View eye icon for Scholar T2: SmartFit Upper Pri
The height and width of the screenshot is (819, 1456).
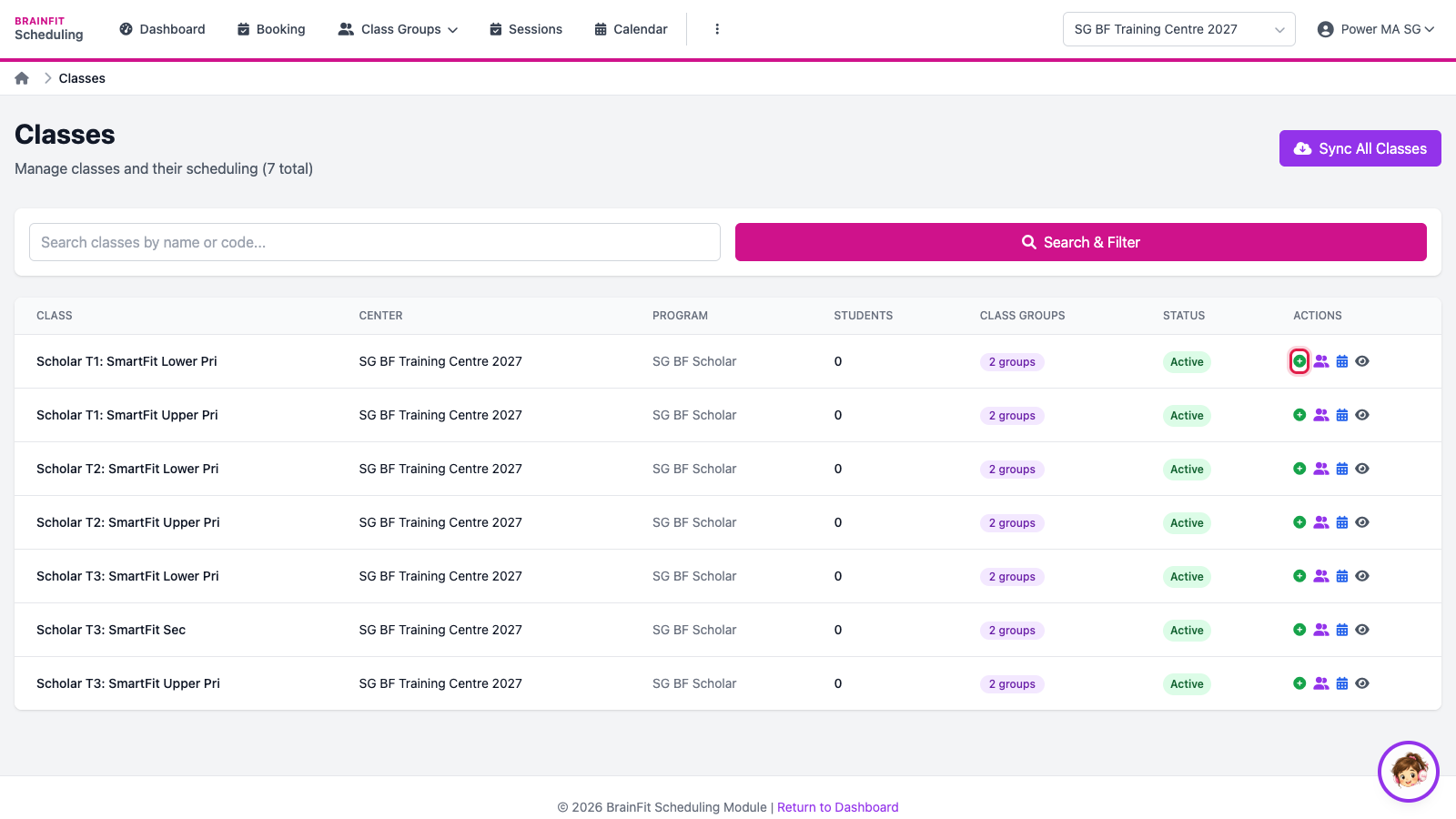(1362, 522)
